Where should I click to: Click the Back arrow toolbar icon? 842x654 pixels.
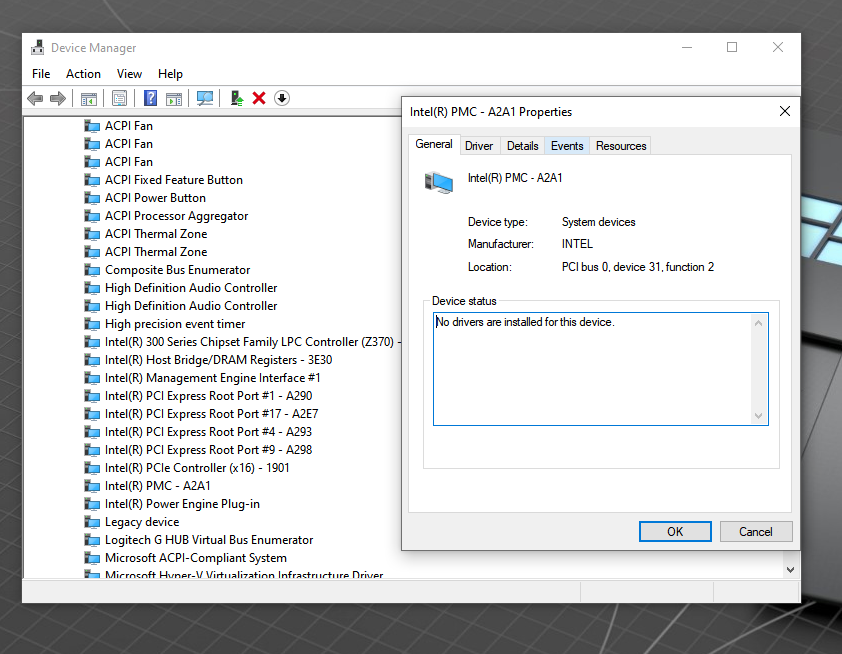tap(35, 98)
